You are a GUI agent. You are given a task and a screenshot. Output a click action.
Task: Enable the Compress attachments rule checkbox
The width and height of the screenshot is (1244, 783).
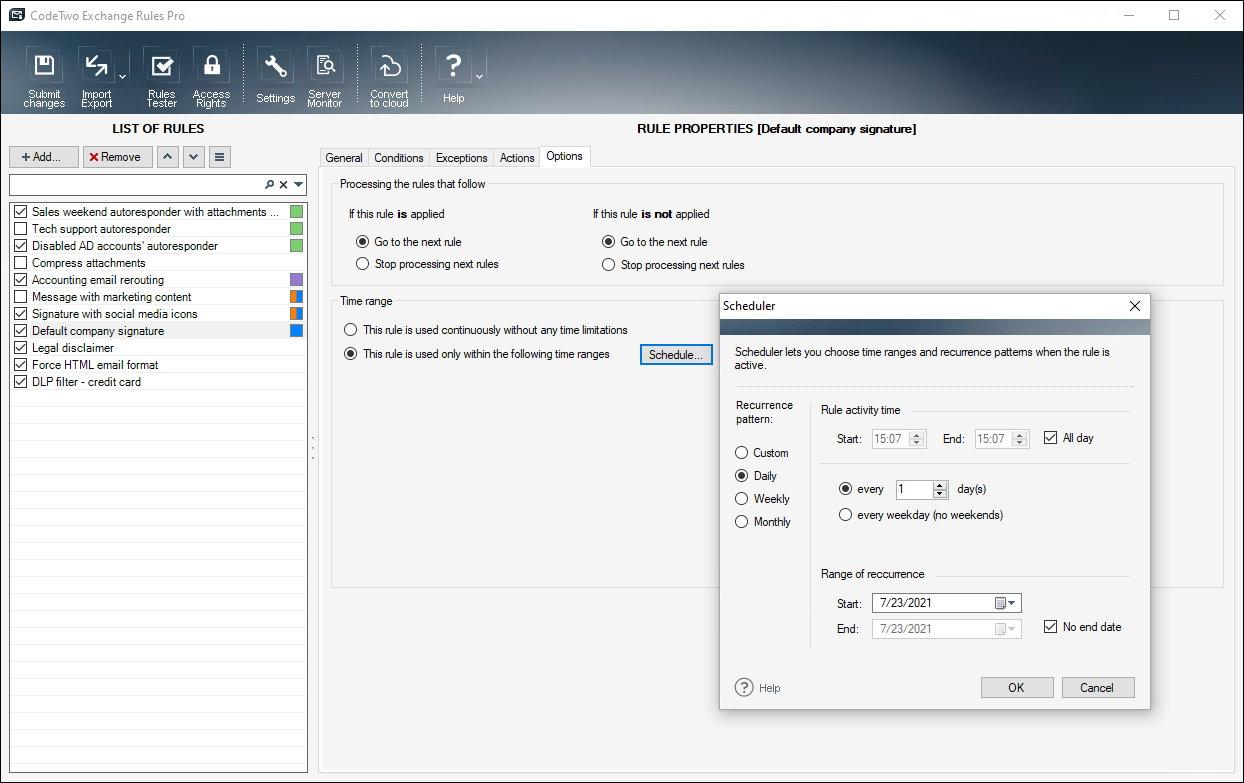21,263
